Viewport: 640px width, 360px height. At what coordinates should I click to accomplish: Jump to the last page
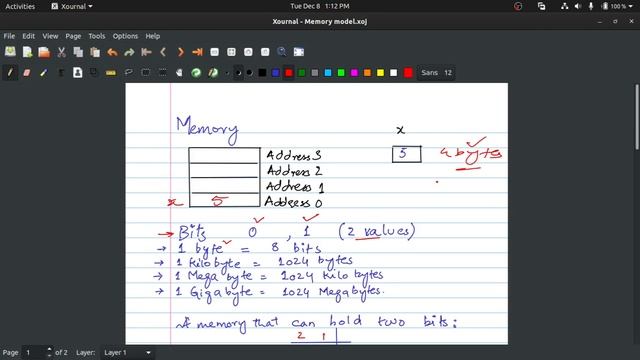click(197, 52)
